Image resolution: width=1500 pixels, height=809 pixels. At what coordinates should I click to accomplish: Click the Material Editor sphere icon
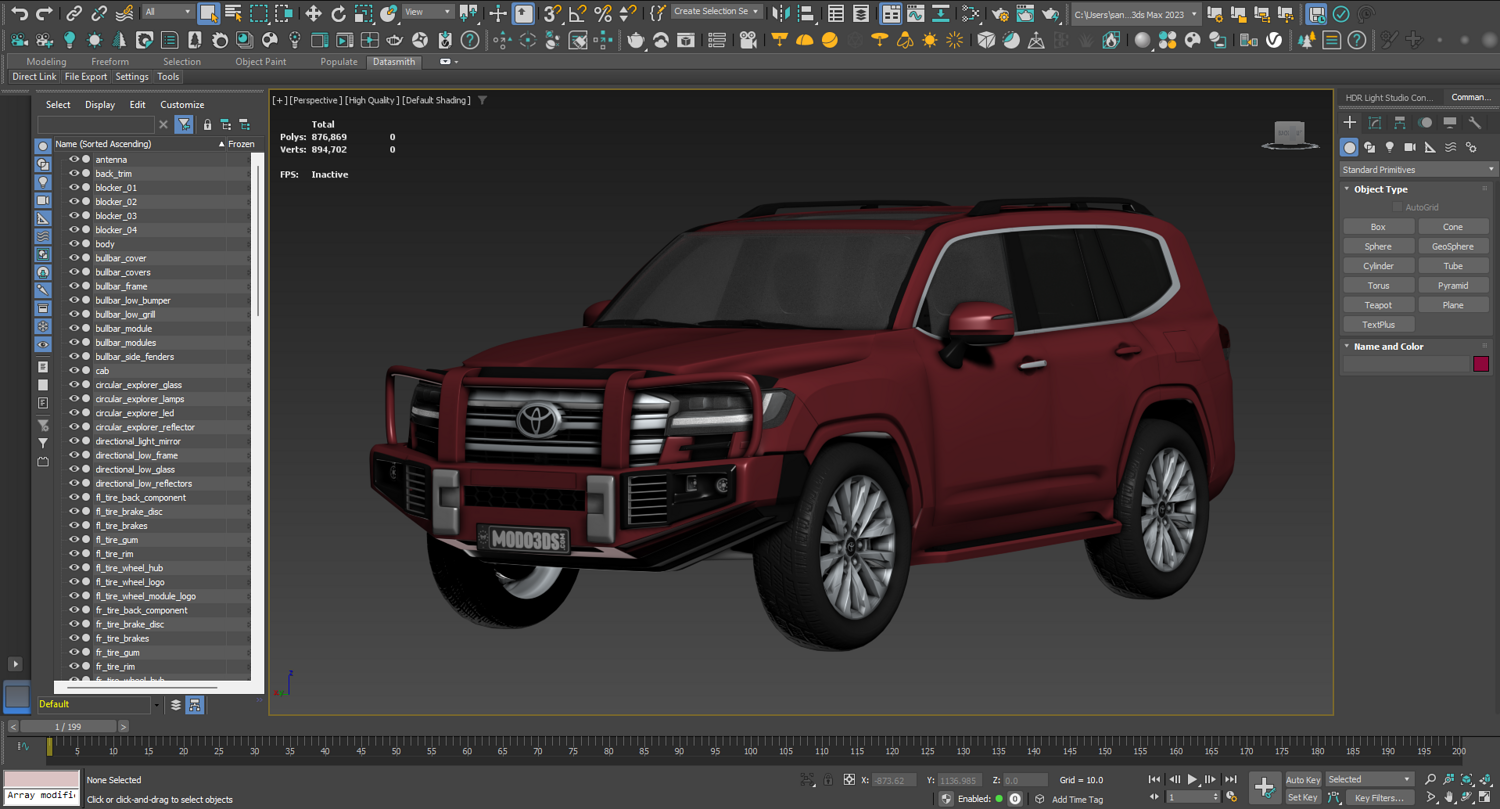[1143, 40]
